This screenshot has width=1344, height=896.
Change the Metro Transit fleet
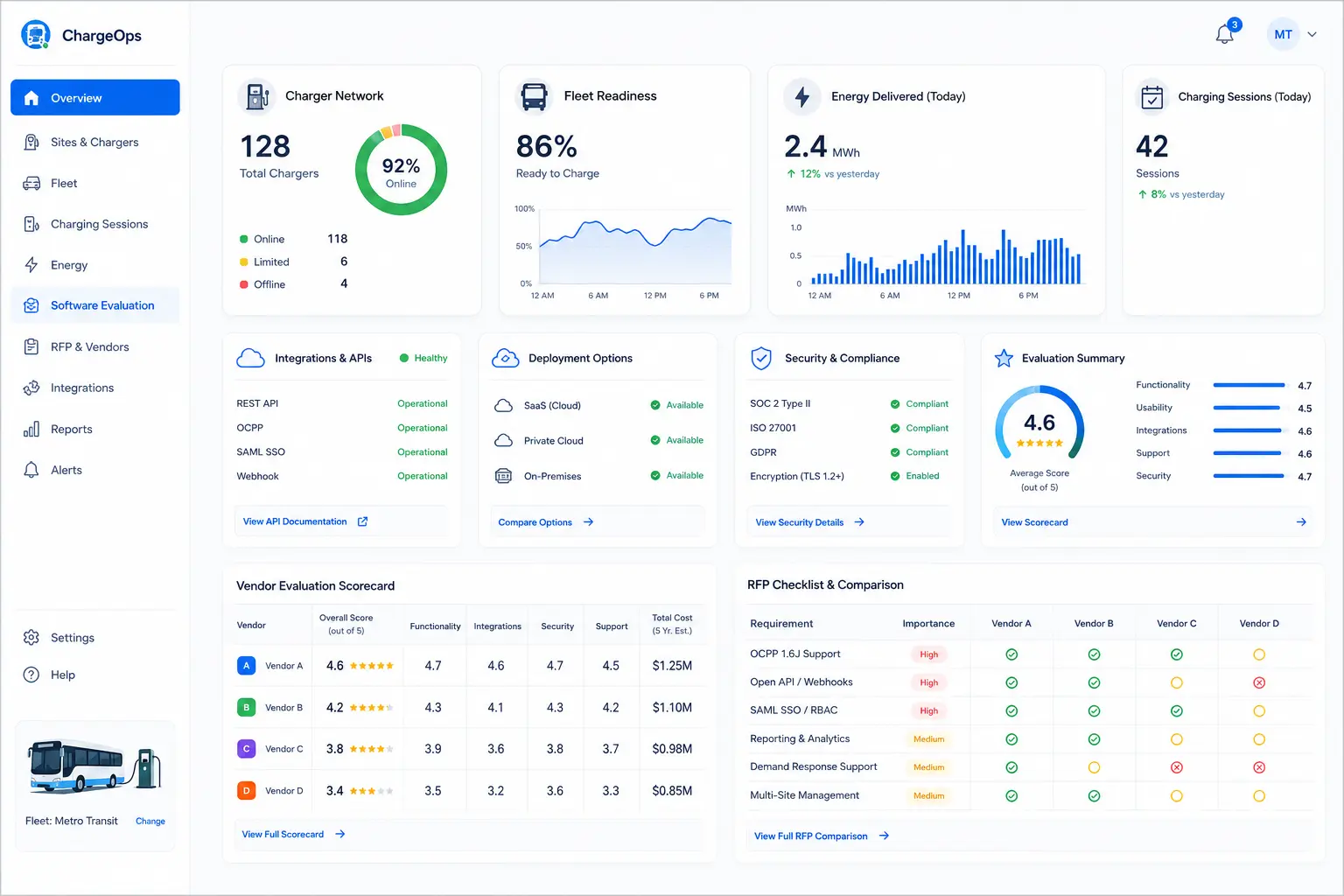150,822
